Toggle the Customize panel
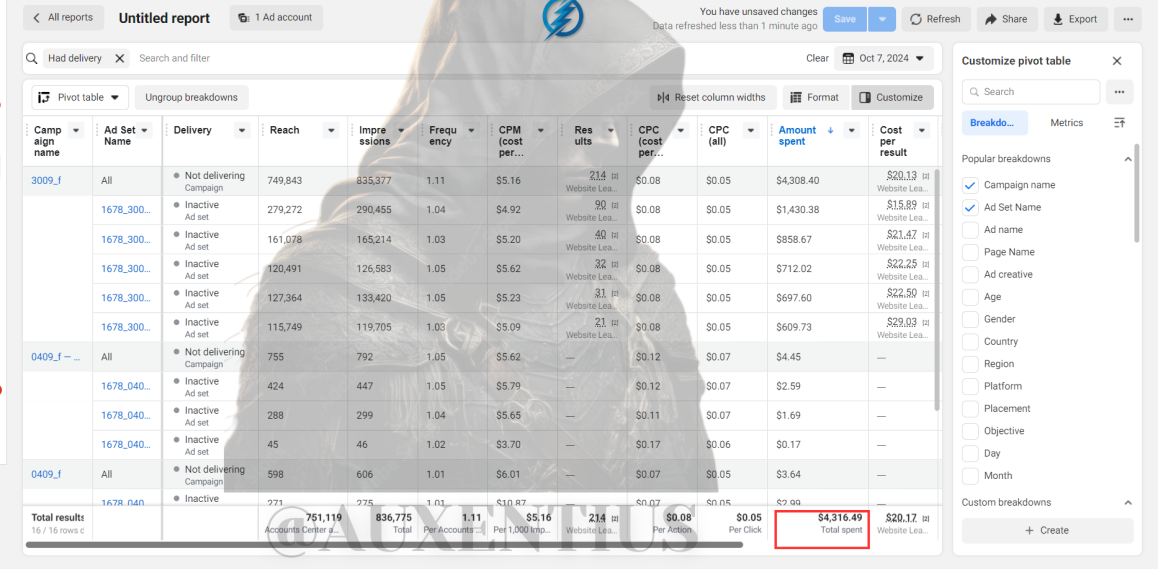The image size is (1158, 569). pyautogui.click(x=892, y=98)
